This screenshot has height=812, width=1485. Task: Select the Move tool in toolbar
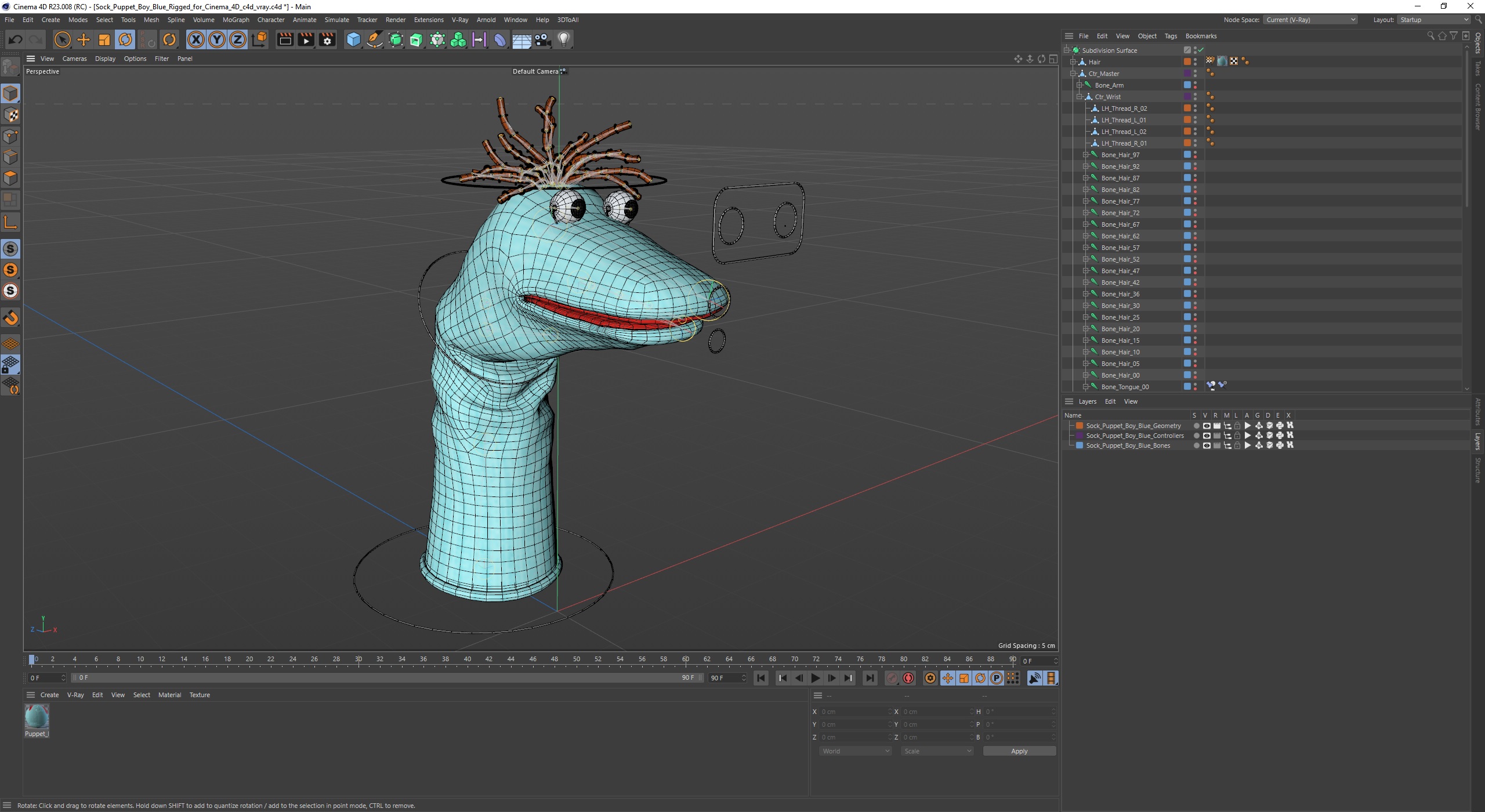pos(83,39)
